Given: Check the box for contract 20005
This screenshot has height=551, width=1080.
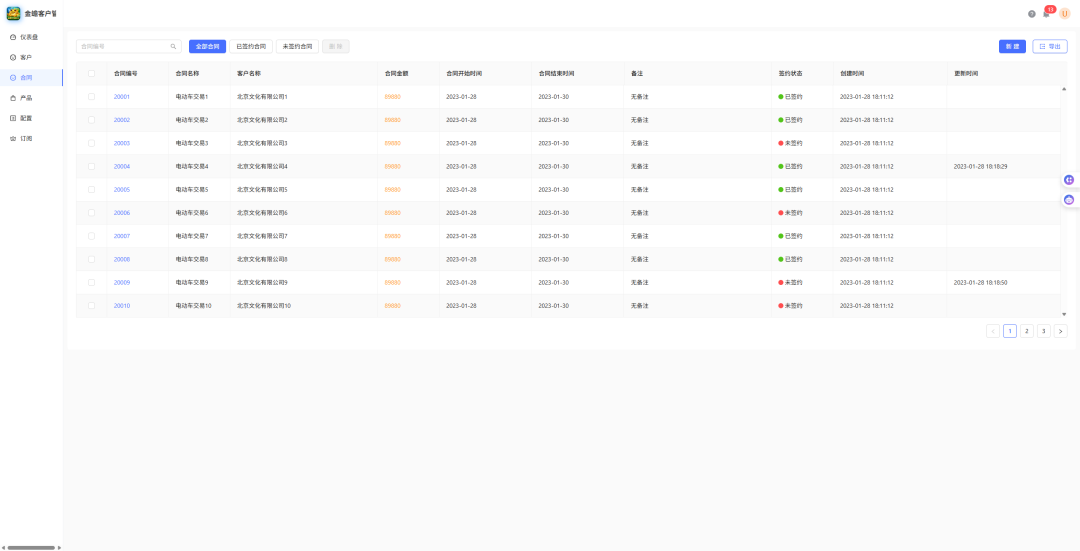Looking at the screenshot, I should (92, 189).
